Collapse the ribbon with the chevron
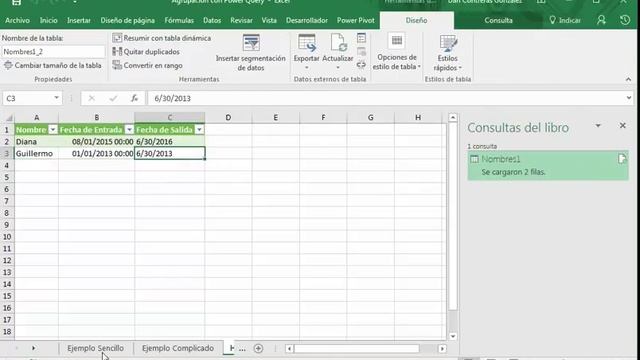This screenshot has width=640, height=360. pos(628,79)
